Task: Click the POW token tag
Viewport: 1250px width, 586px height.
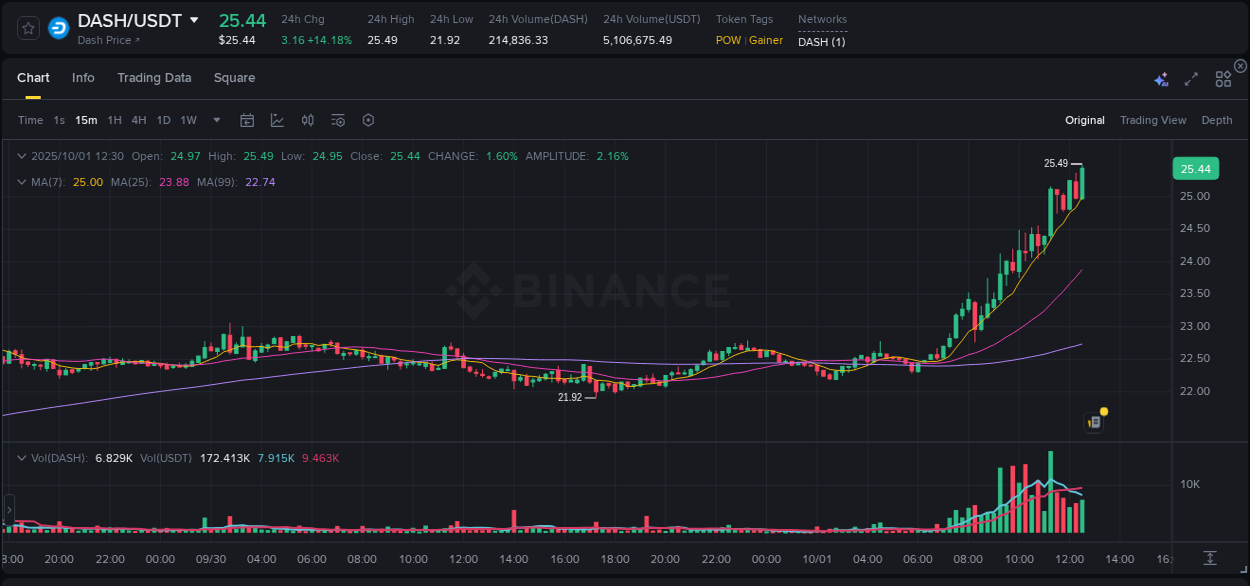Action: [727, 40]
